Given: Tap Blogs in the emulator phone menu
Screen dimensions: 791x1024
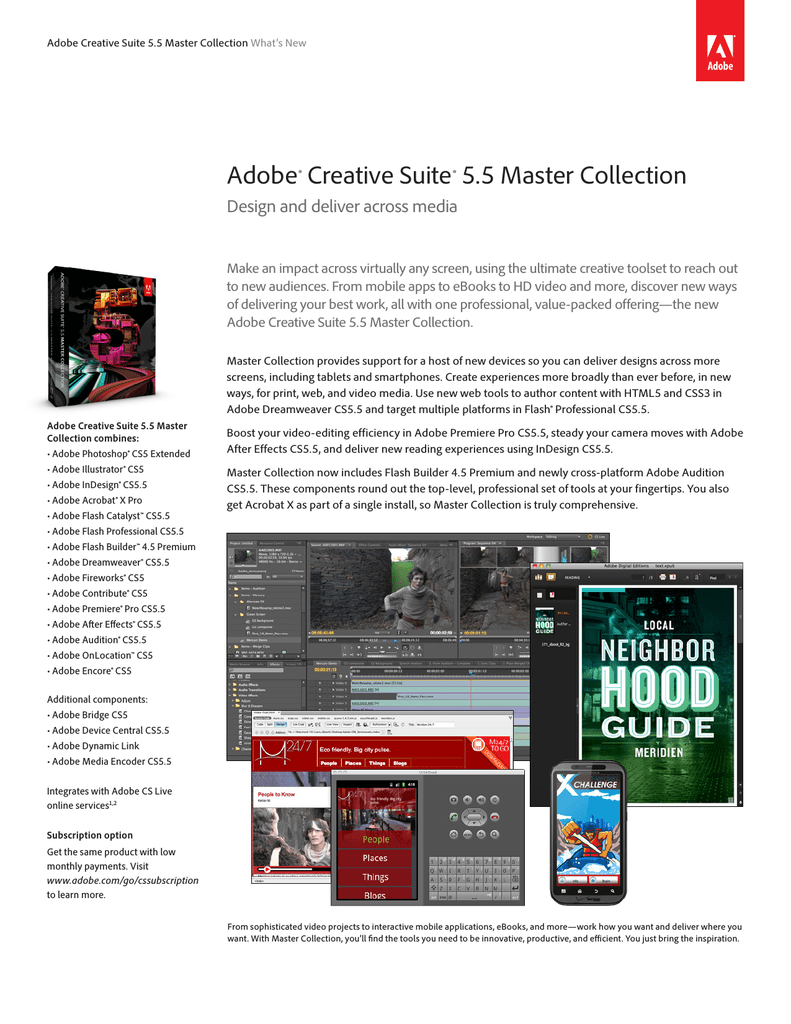Looking at the screenshot, I should point(376,895).
